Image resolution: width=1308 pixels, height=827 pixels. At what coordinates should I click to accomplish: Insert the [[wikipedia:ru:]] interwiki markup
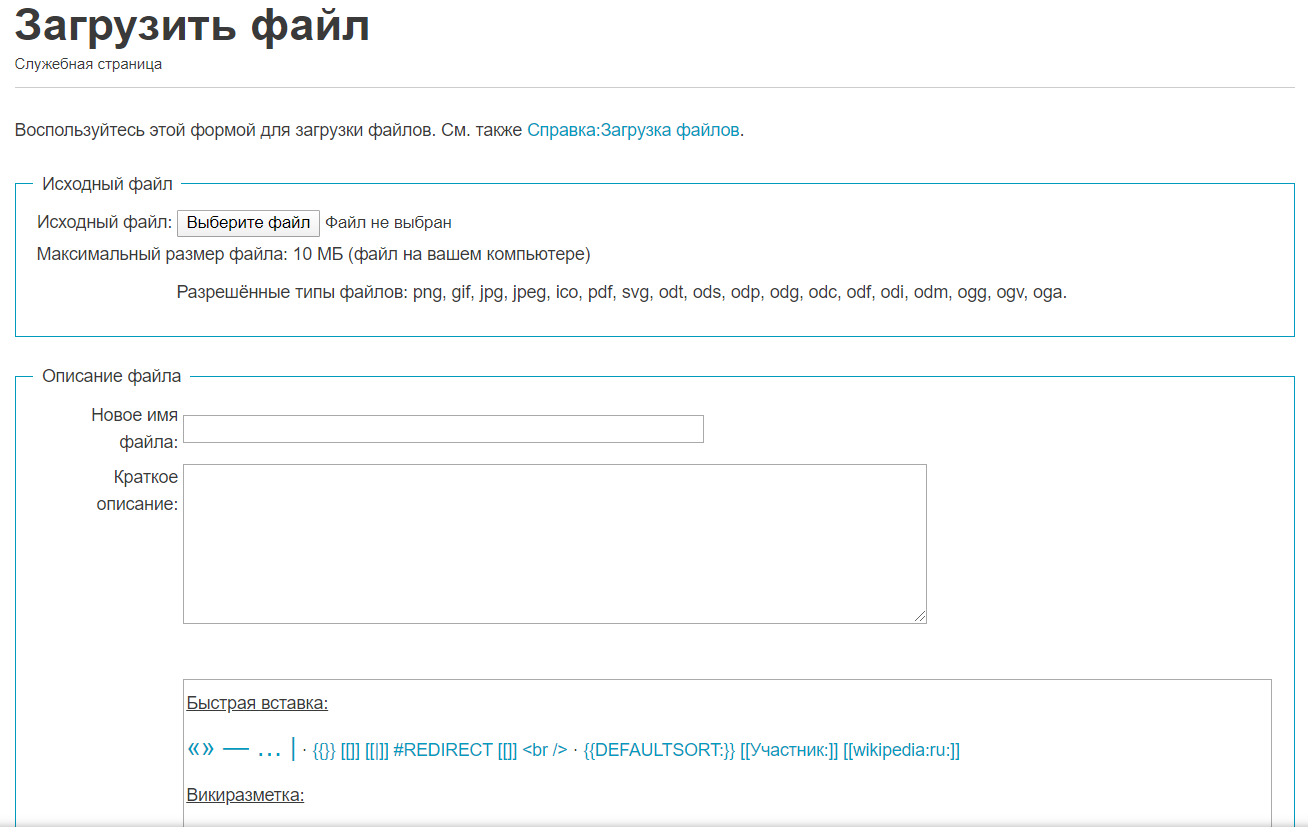point(902,750)
